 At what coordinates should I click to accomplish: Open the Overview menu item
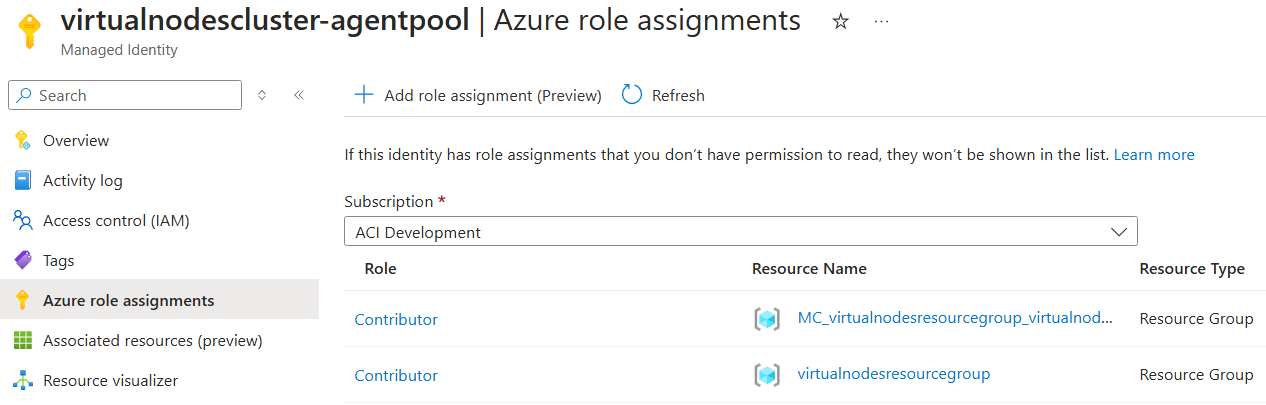tap(76, 141)
